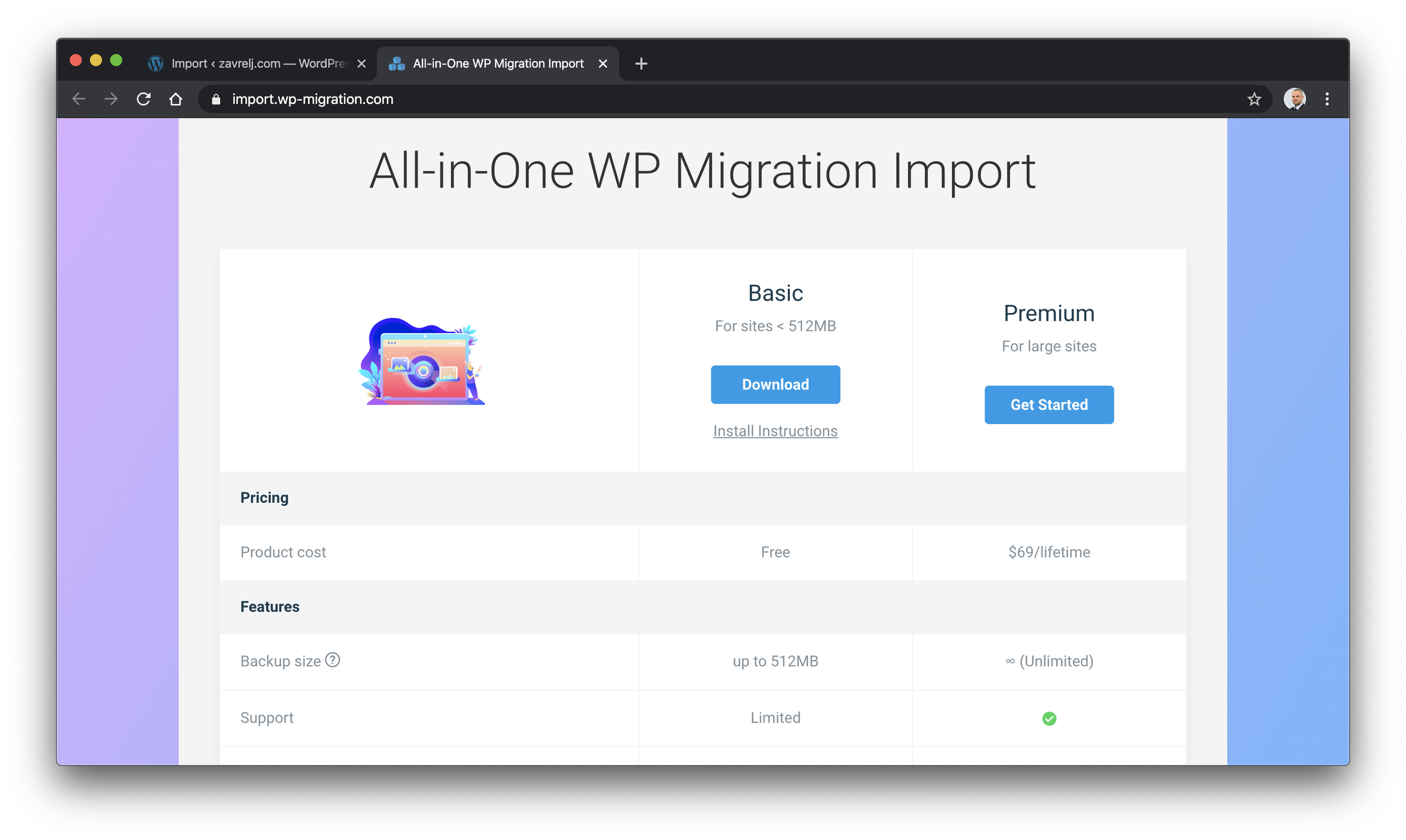The height and width of the screenshot is (840, 1406).
Task: Click the Premium plan heading
Action: tap(1049, 314)
